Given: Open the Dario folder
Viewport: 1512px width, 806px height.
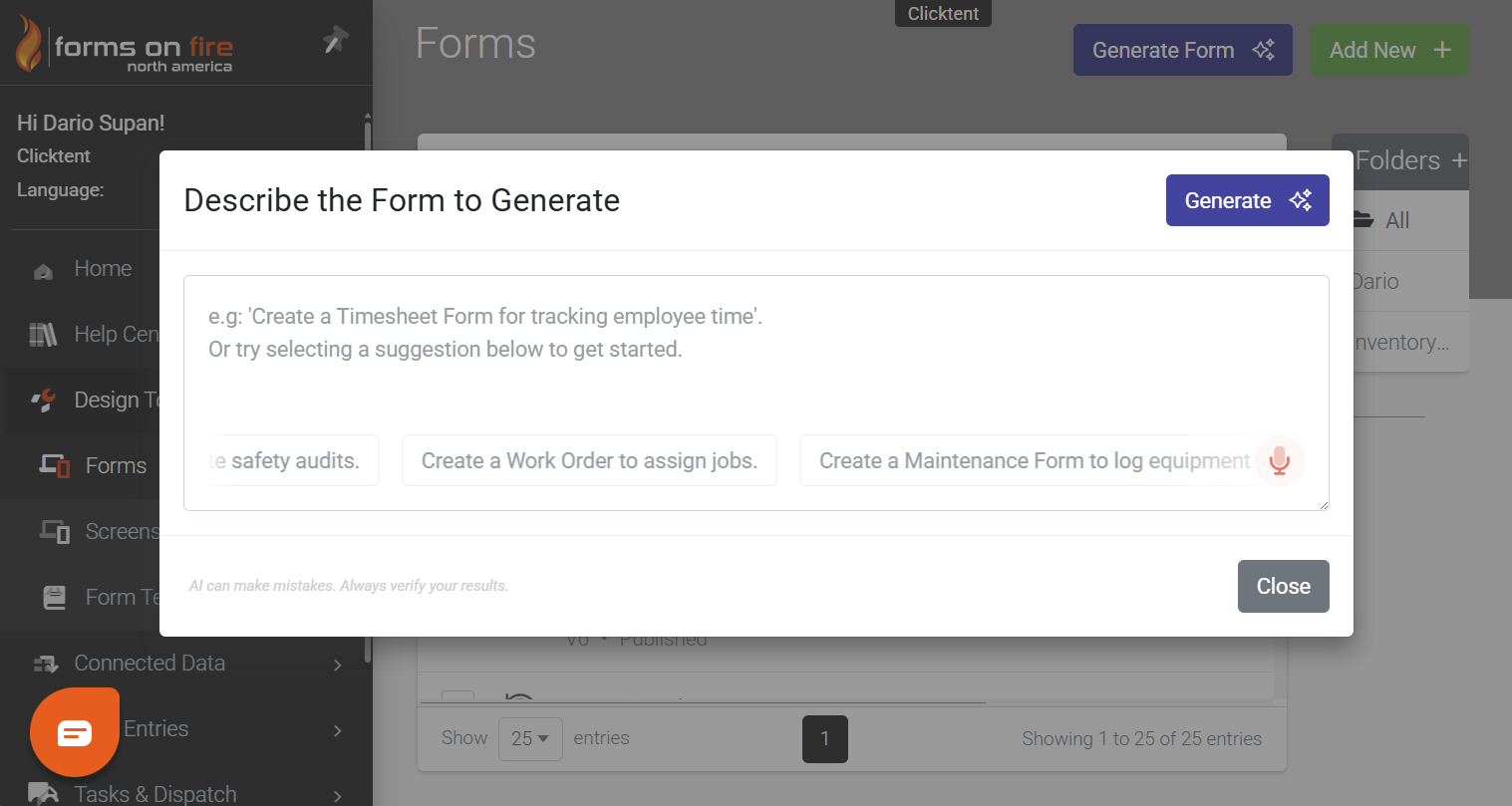Looking at the screenshot, I should pyautogui.click(x=1374, y=281).
